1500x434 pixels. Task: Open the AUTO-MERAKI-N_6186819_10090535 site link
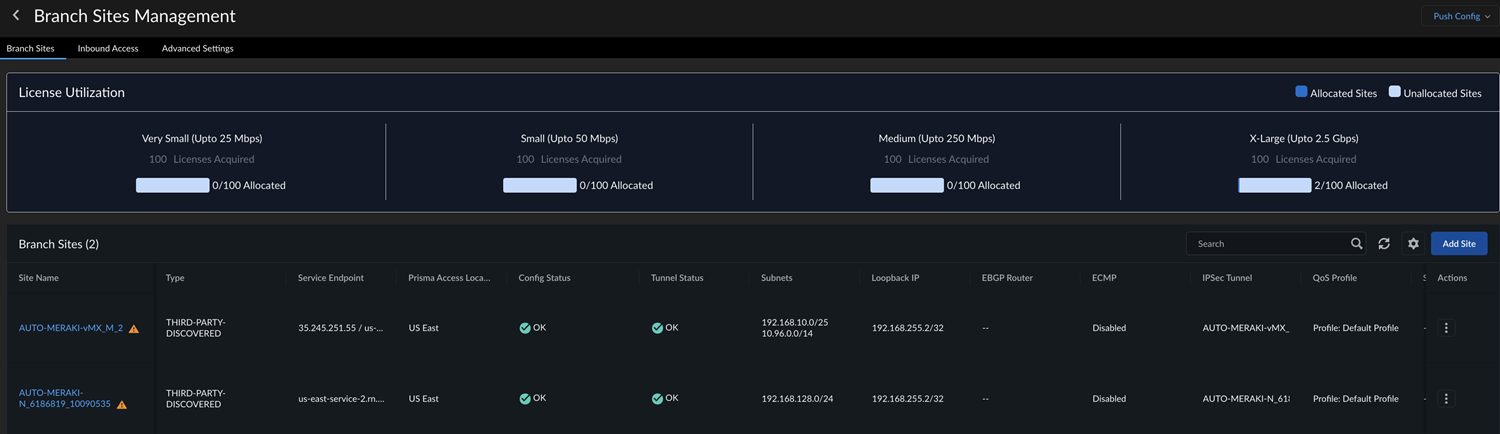click(x=64, y=398)
